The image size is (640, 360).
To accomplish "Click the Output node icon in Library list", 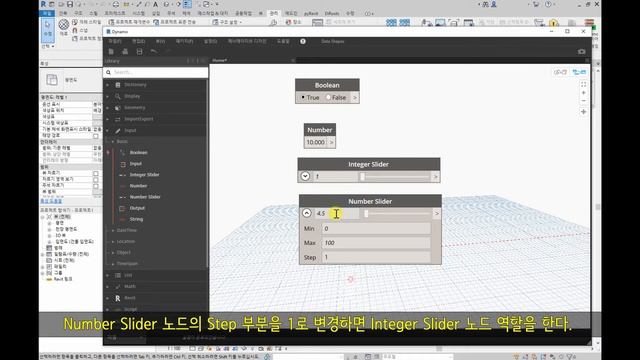I will click(123, 208).
